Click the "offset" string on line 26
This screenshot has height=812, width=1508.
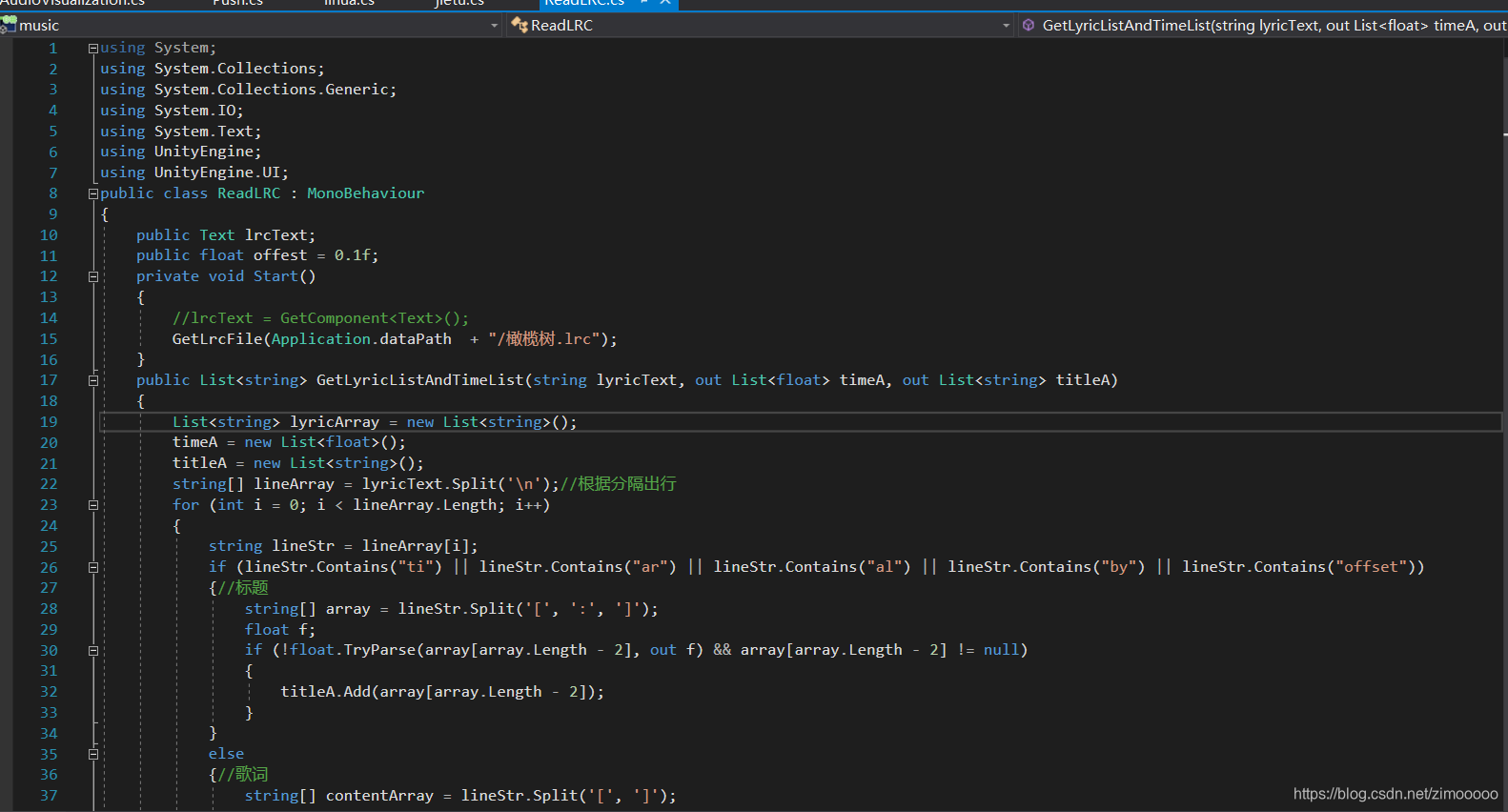pyautogui.click(x=1371, y=567)
